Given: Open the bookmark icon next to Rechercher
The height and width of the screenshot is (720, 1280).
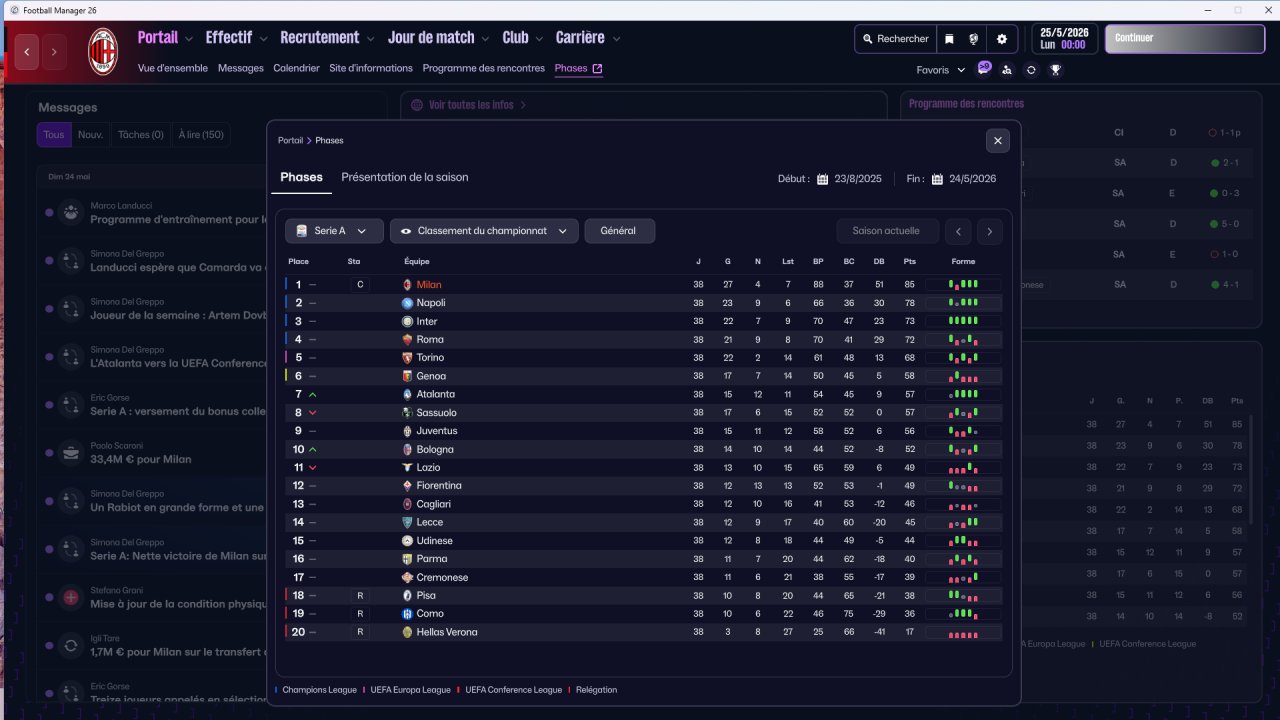Looking at the screenshot, I should pos(949,39).
